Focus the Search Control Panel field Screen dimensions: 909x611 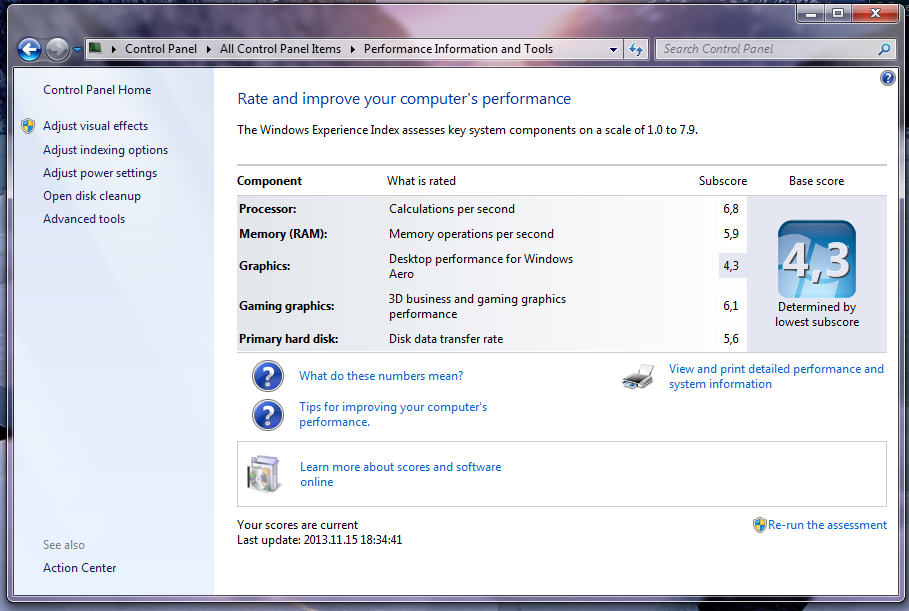pos(768,49)
